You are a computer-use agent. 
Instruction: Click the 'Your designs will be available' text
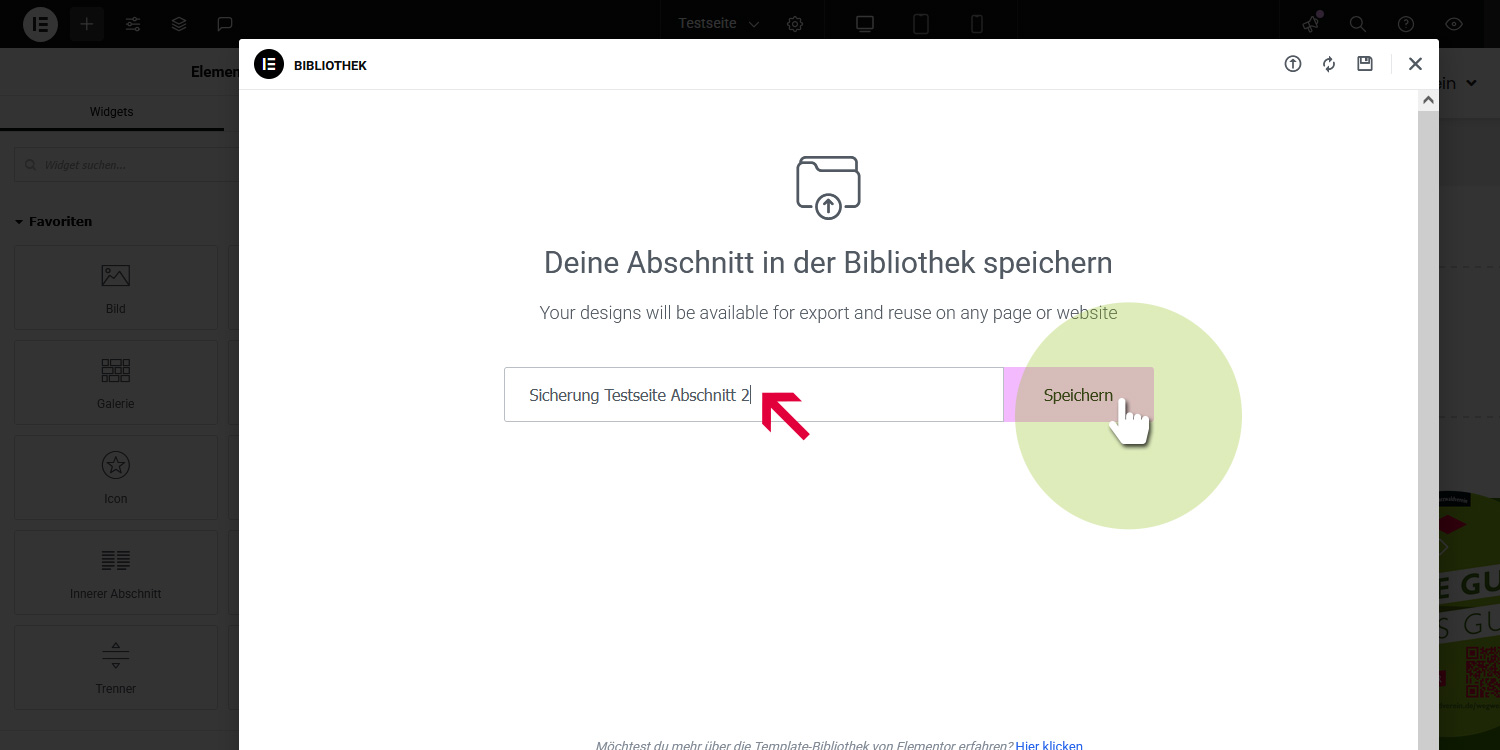pos(828,313)
